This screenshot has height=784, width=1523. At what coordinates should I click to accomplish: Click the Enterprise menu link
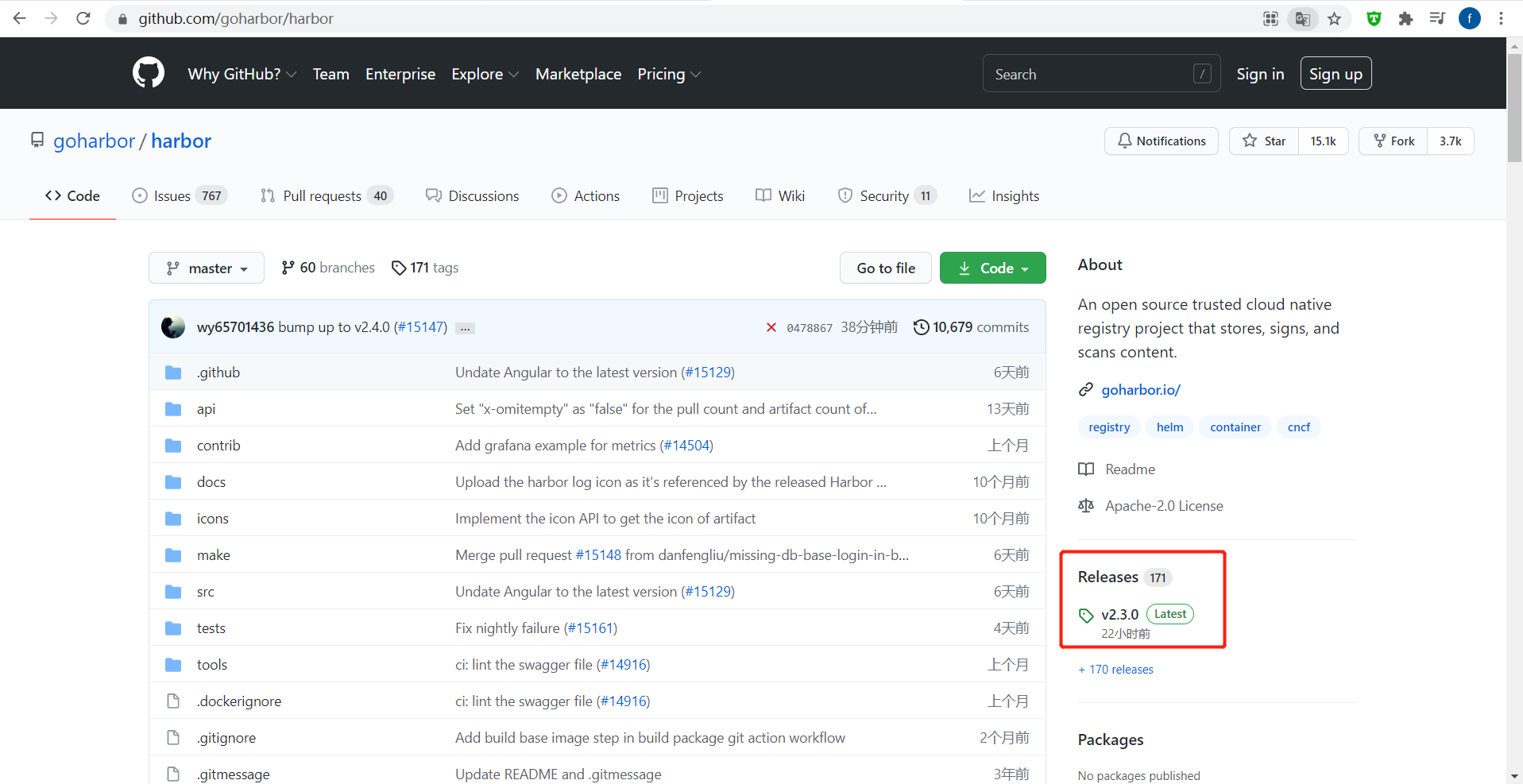400,74
